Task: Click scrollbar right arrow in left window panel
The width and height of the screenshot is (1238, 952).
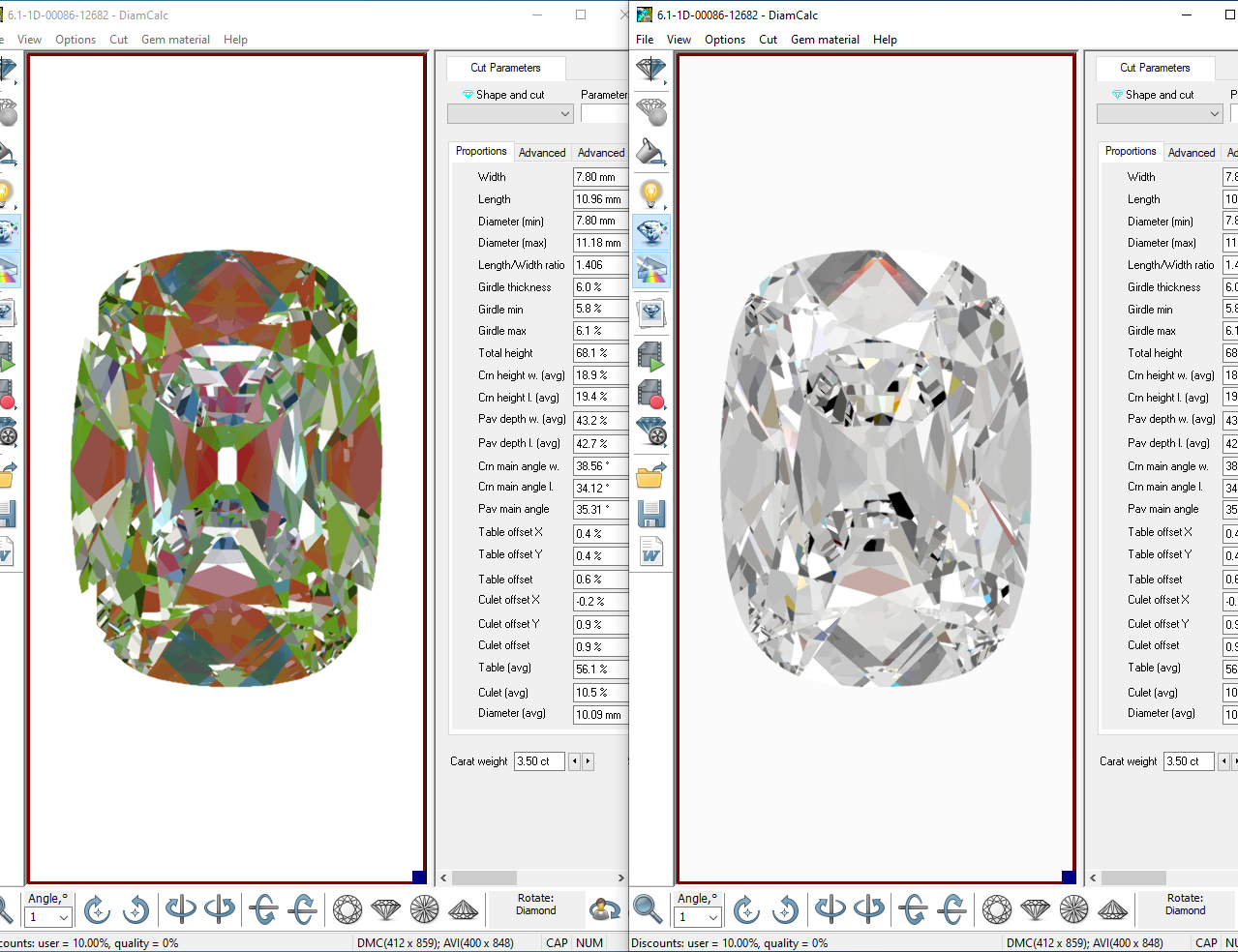Action: point(622,878)
